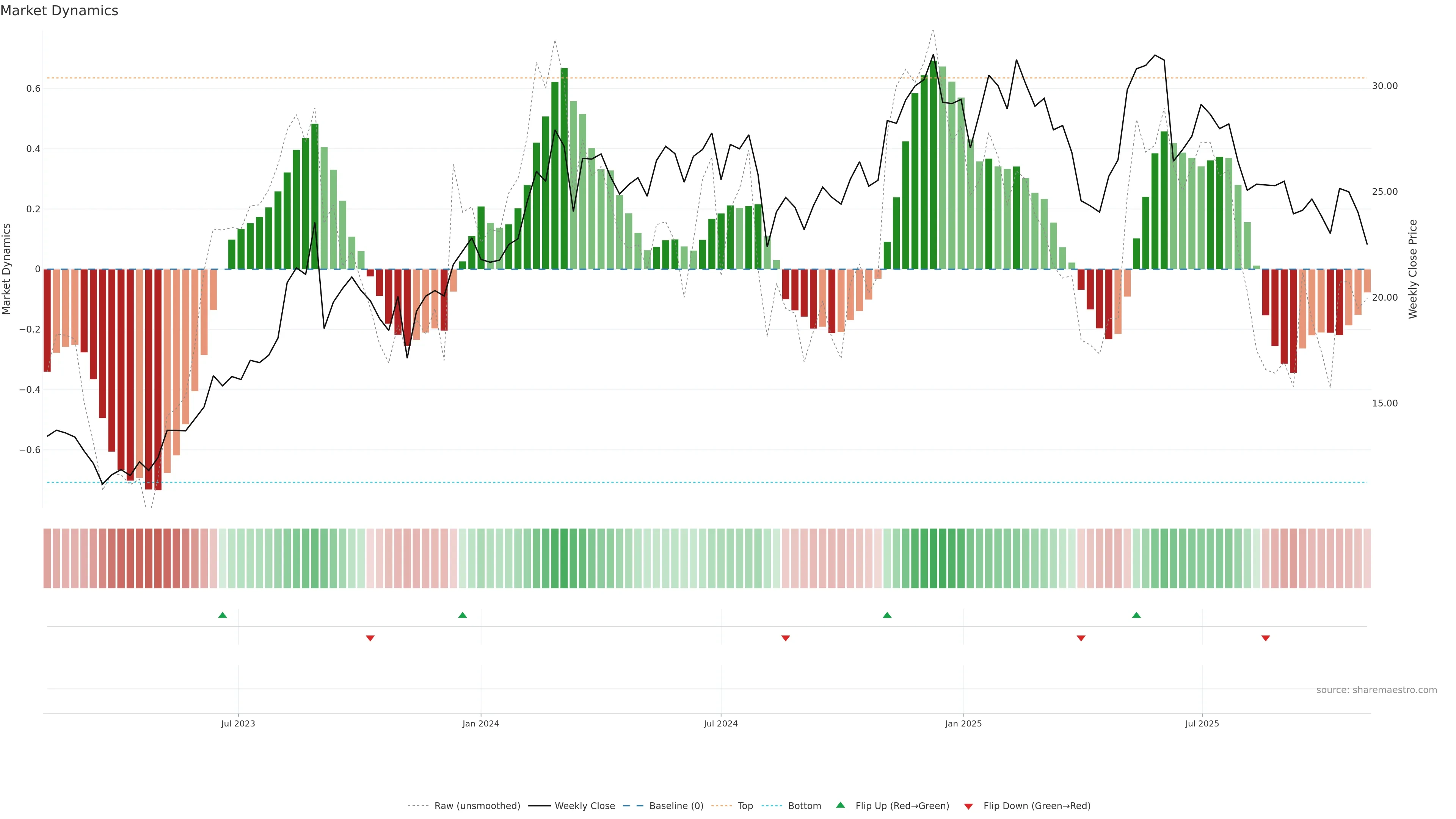Click the Market Dynamics chart title

tap(60, 11)
